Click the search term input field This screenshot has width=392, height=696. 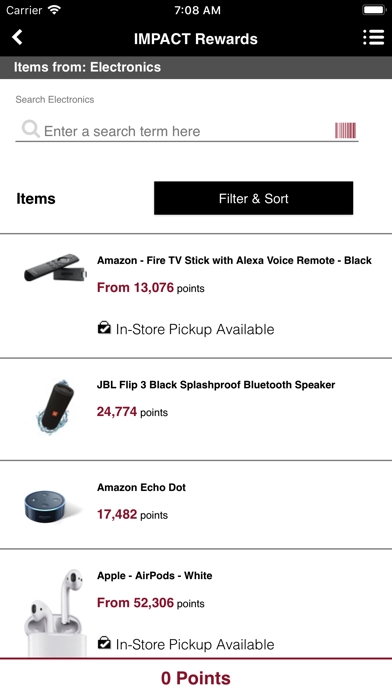click(x=187, y=131)
